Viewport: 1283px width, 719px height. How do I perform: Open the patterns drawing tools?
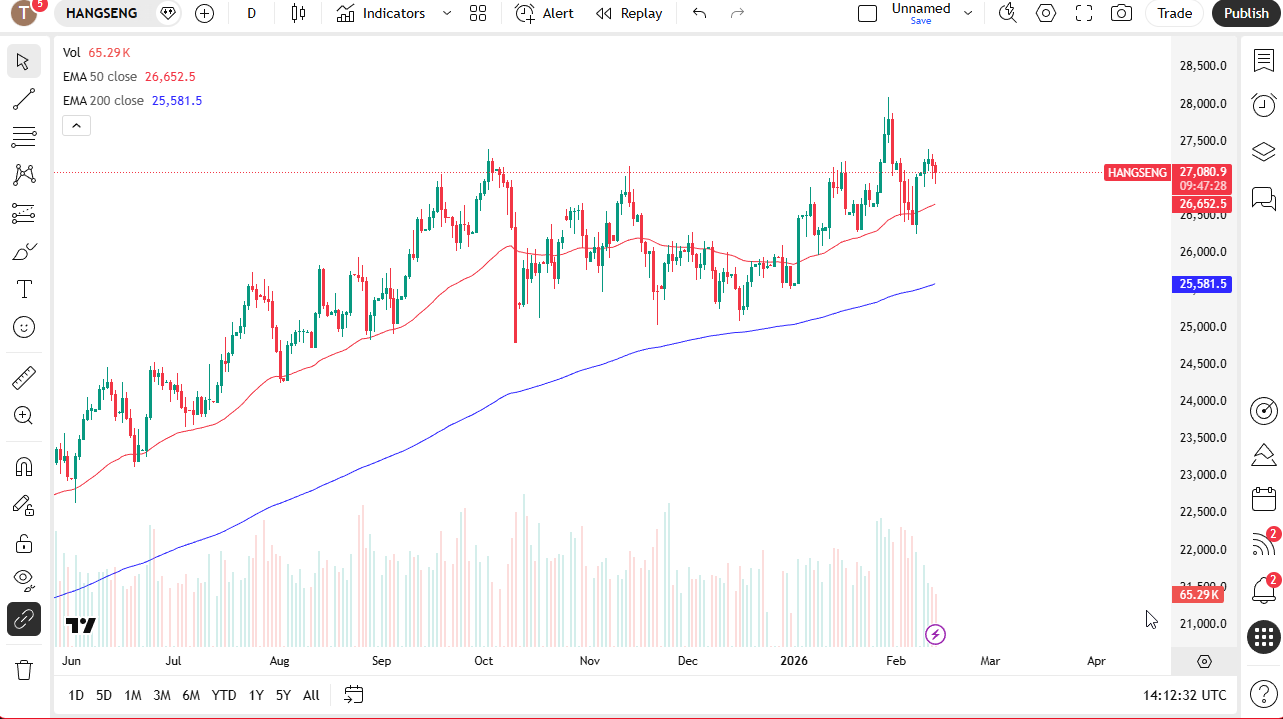point(24,175)
